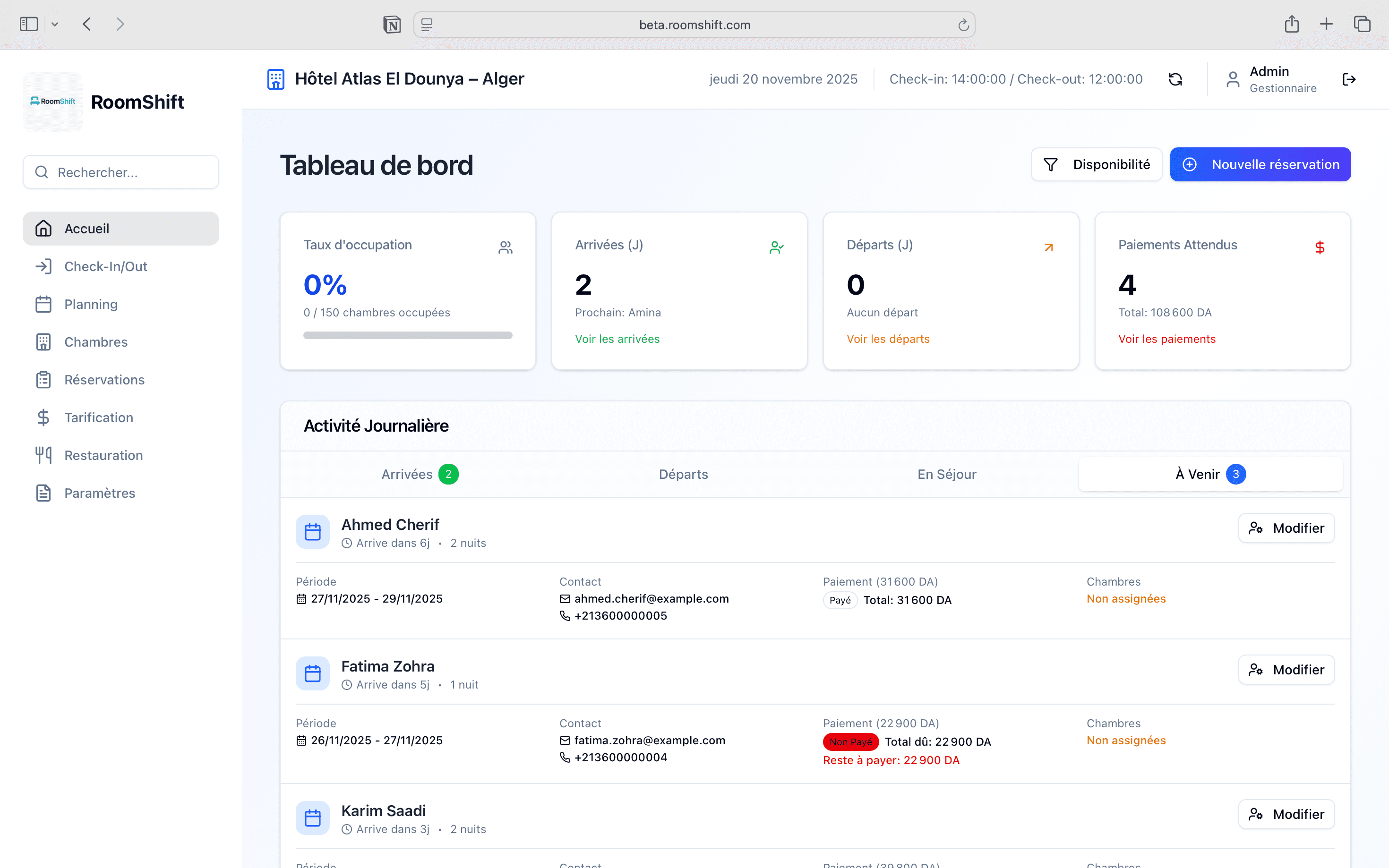1389x868 pixels.
Task: Open a new browser tab
Action: [x=1327, y=24]
